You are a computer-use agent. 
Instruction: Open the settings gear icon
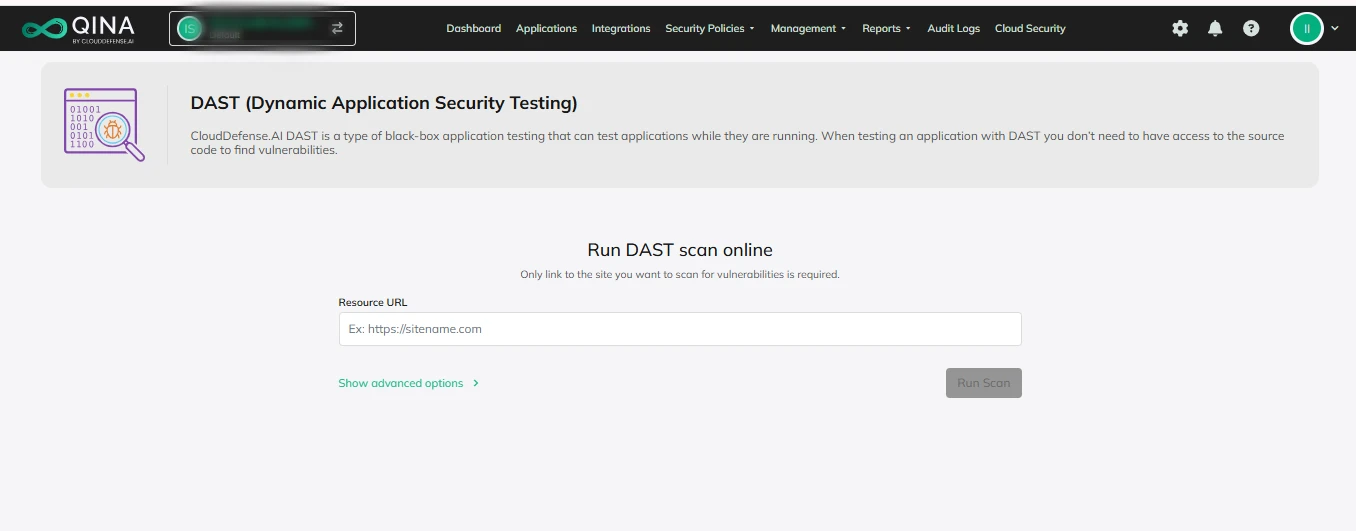tap(1180, 29)
